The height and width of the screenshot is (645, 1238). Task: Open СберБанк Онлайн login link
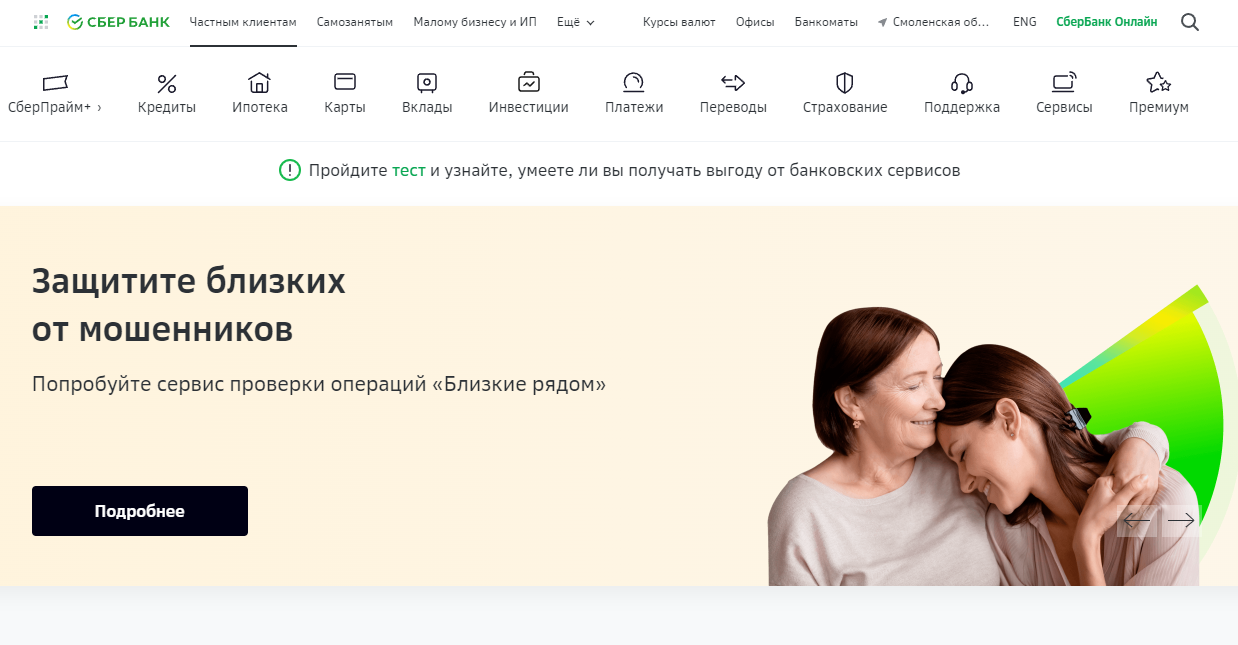[1107, 22]
